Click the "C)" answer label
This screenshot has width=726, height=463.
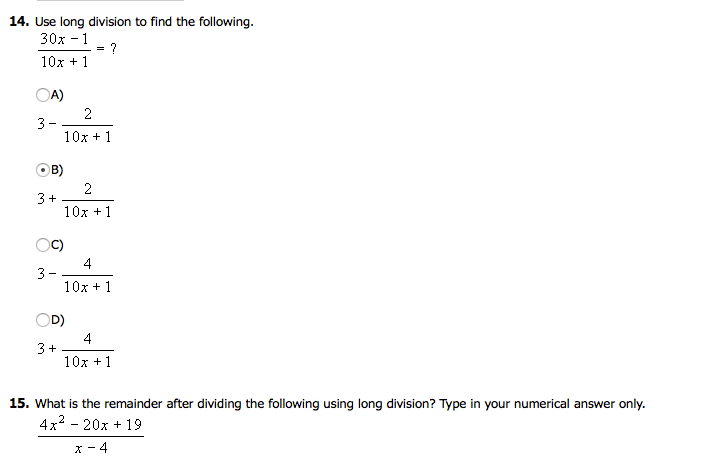coord(57,245)
